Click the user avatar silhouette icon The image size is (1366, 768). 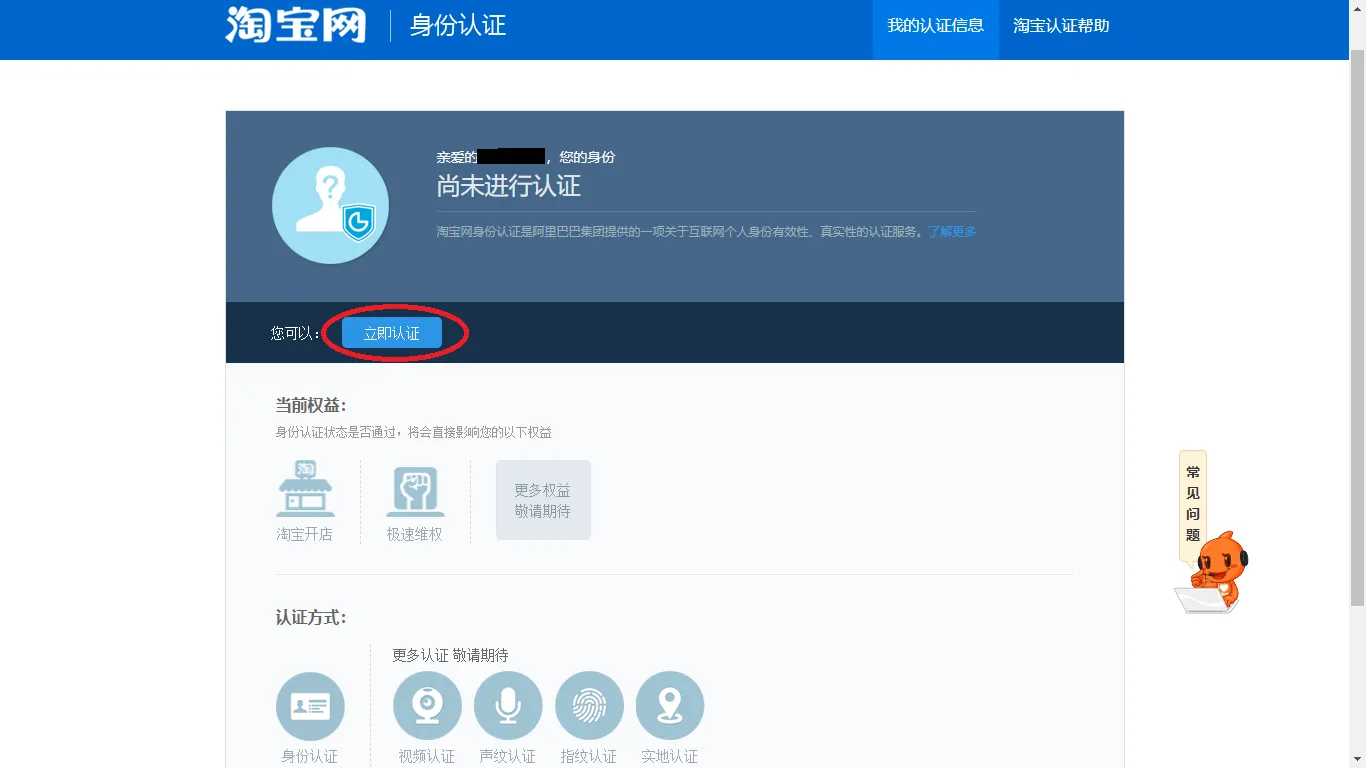(x=330, y=205)
